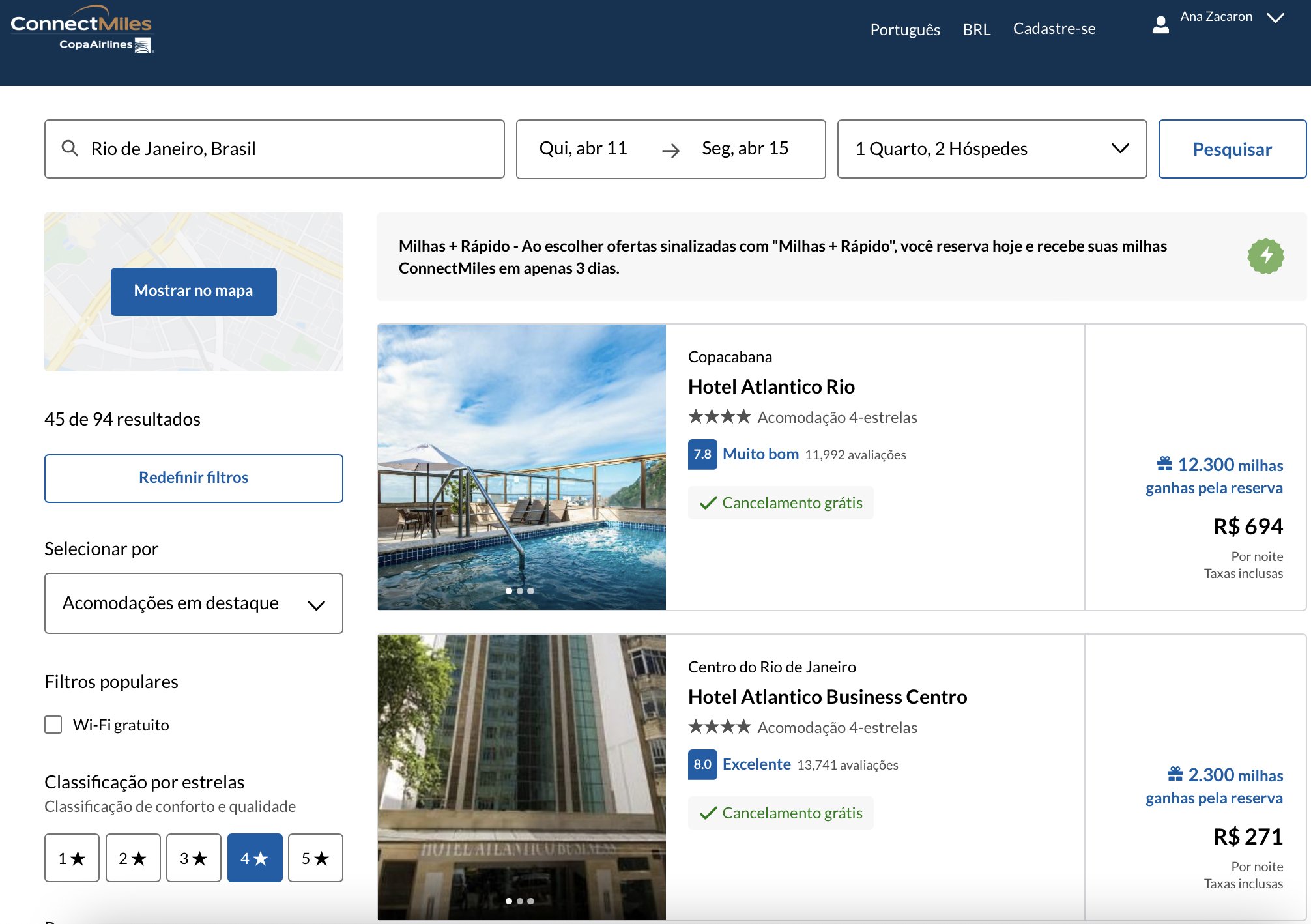The image size is (1311, 924).
Task: Click the Cadastre-se link
Action: [x=1054, y=29]
